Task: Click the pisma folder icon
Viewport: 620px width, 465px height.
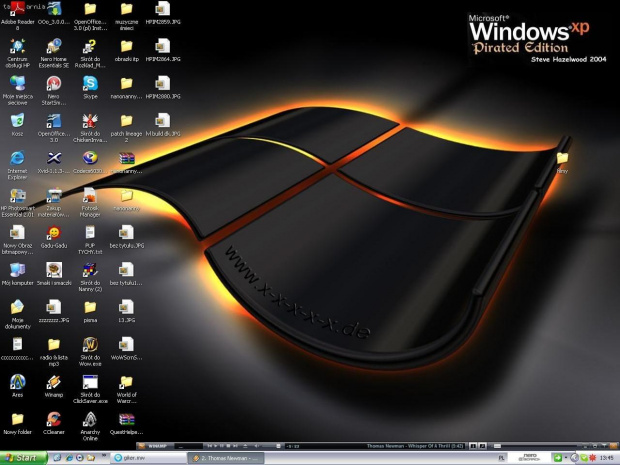Action: point(90,311)
